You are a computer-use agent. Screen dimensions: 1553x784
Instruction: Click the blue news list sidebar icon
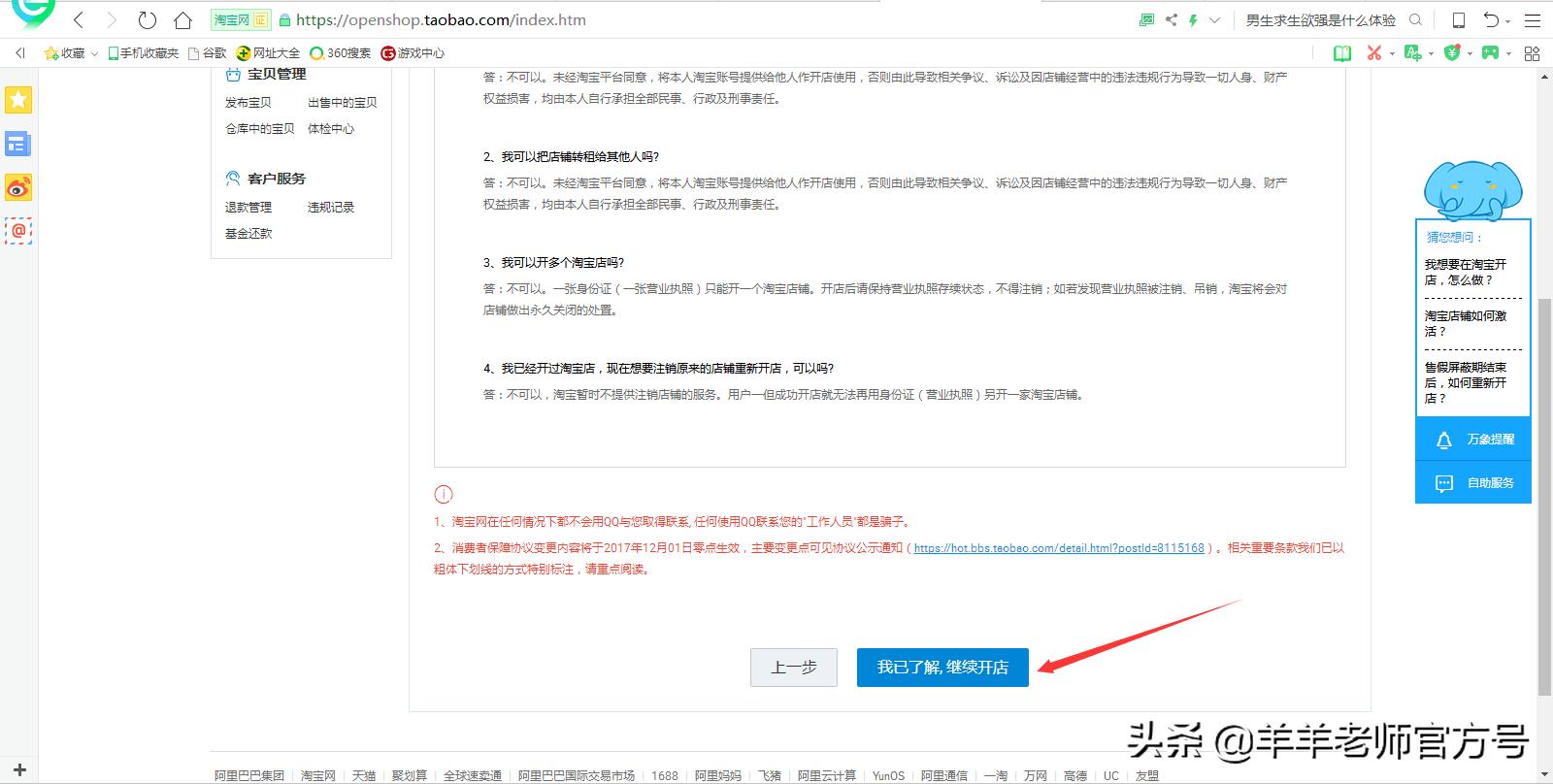tap(18, 145)
